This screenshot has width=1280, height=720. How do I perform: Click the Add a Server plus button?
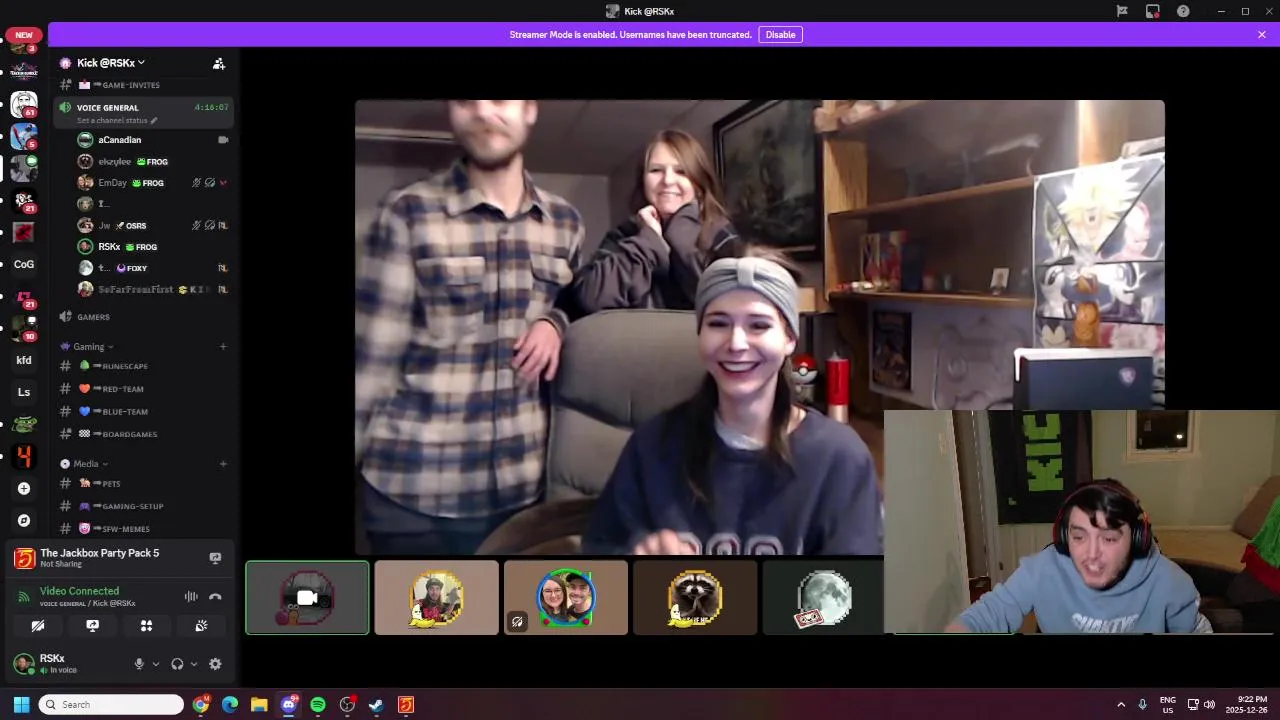[x=24, y=489]
